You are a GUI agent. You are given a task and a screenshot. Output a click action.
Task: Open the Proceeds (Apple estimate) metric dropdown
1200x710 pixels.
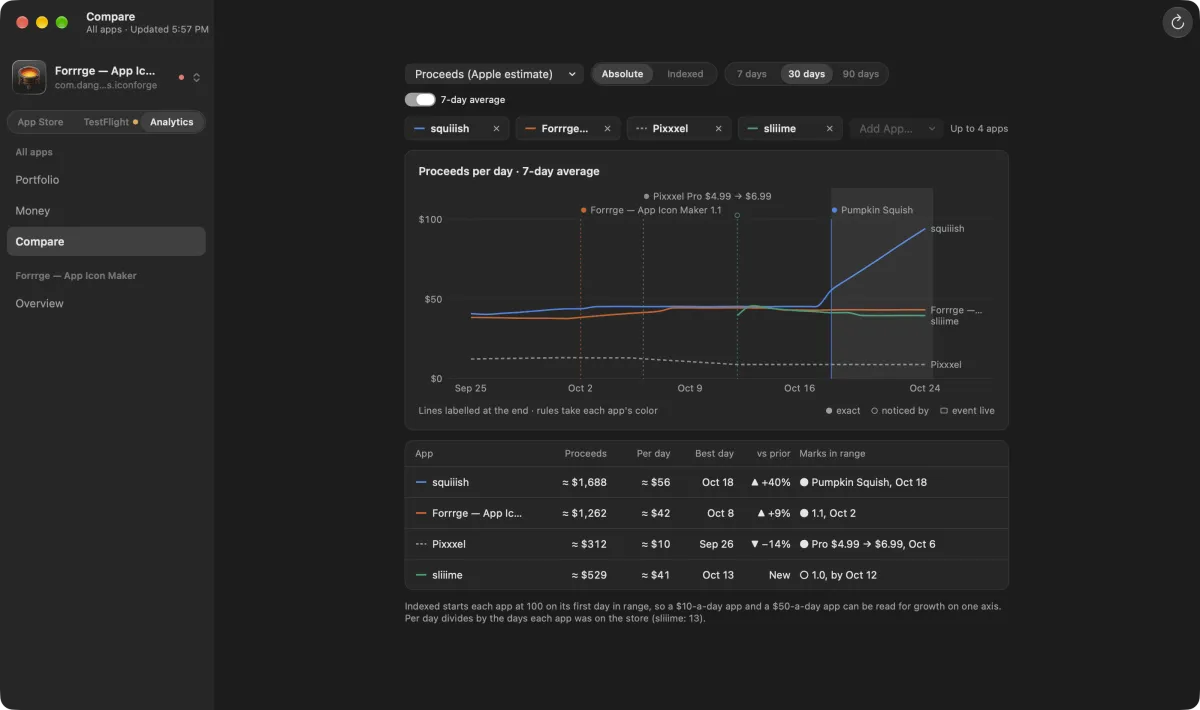(494, 74)
